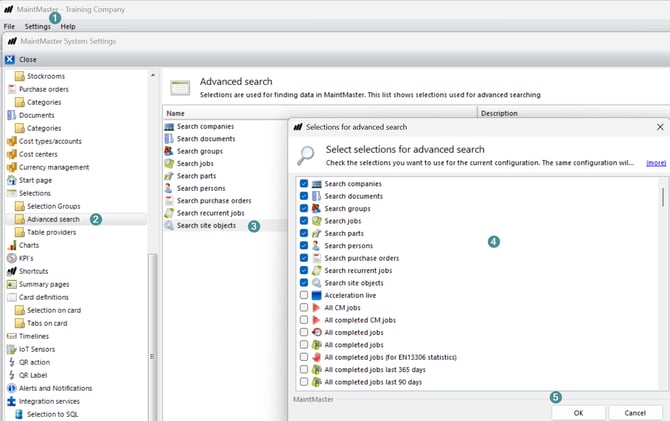Click the Shortcuts icon in tree
The height and width of the screenshot is (421, 670).
pyautogui.click(x=12, y=271)
